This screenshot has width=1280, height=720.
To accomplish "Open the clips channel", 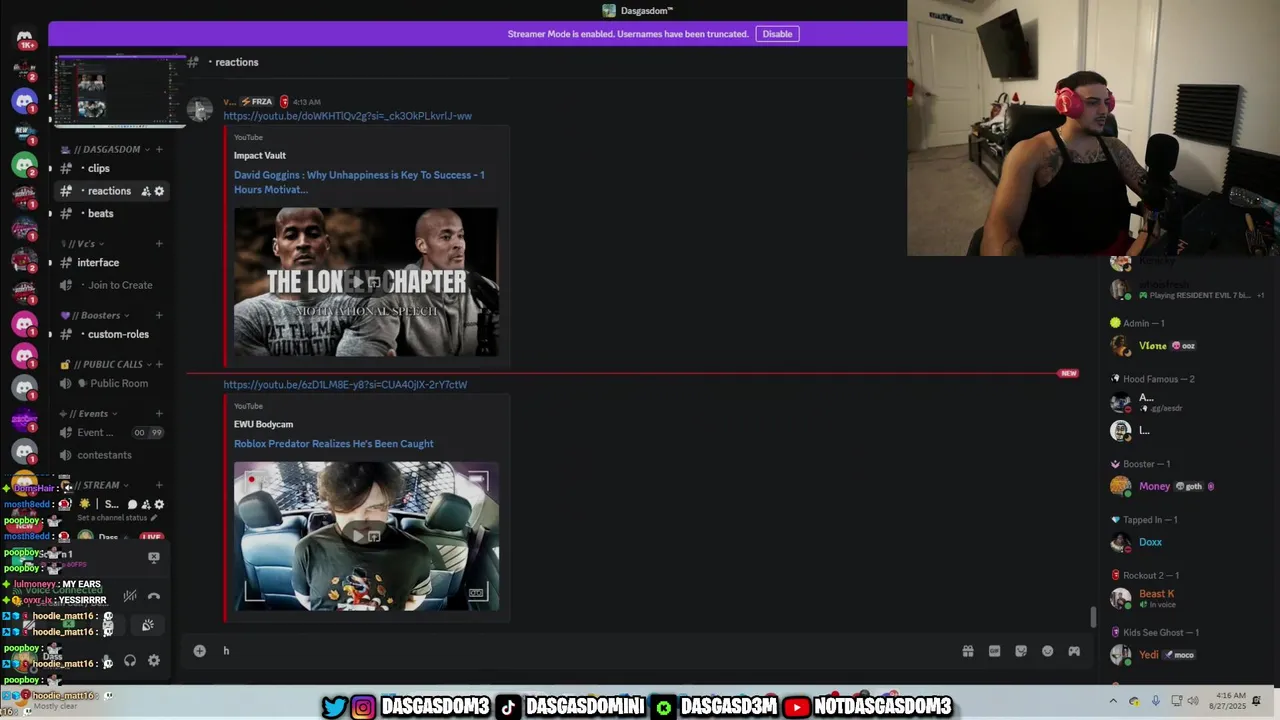I will [x=110, y=168].
